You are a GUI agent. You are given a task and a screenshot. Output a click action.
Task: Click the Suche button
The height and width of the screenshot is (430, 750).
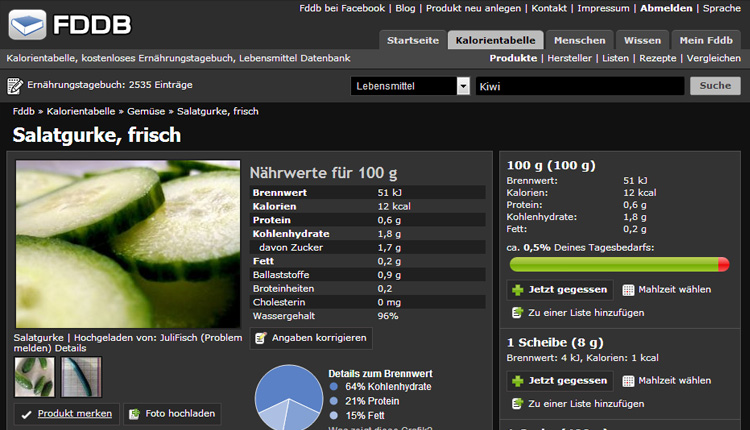point(715,86)
